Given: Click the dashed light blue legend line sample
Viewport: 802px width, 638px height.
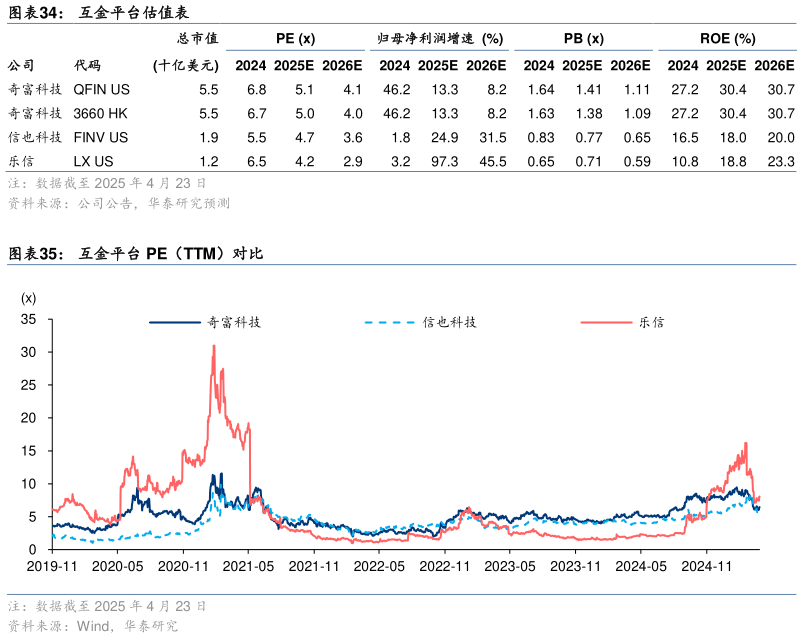Looking at the screenshot, I should [390, 322].
